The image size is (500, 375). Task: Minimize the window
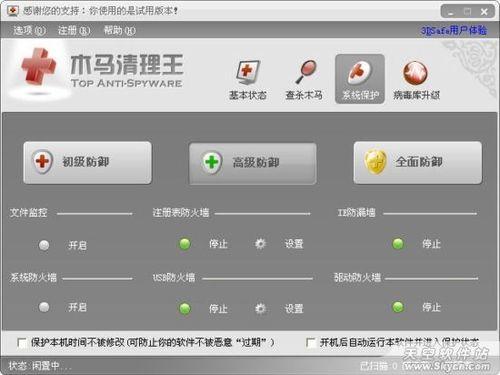coord(451,12)
